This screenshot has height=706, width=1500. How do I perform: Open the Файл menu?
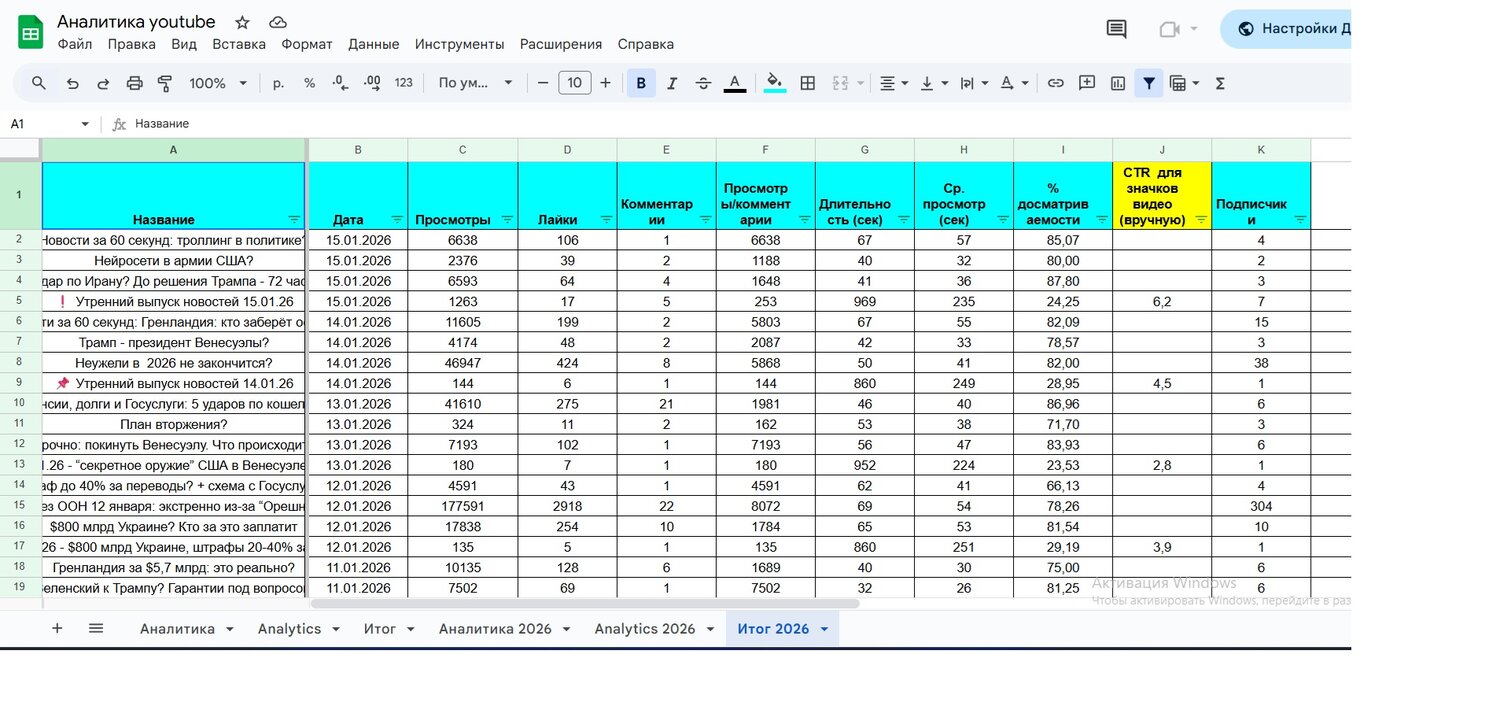coord(75,44)
